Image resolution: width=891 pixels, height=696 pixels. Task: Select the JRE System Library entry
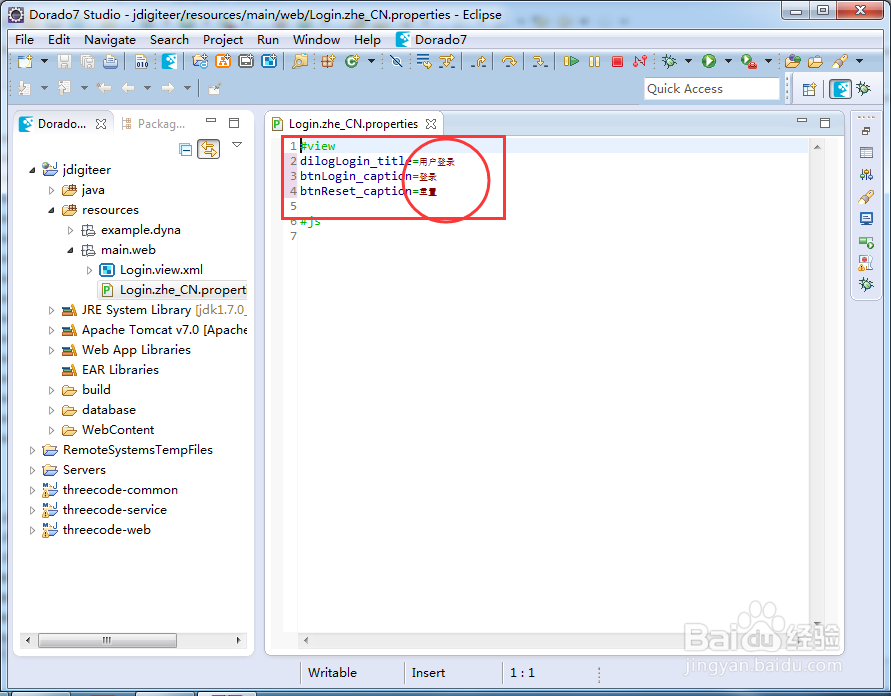click(x=154, y=310)
